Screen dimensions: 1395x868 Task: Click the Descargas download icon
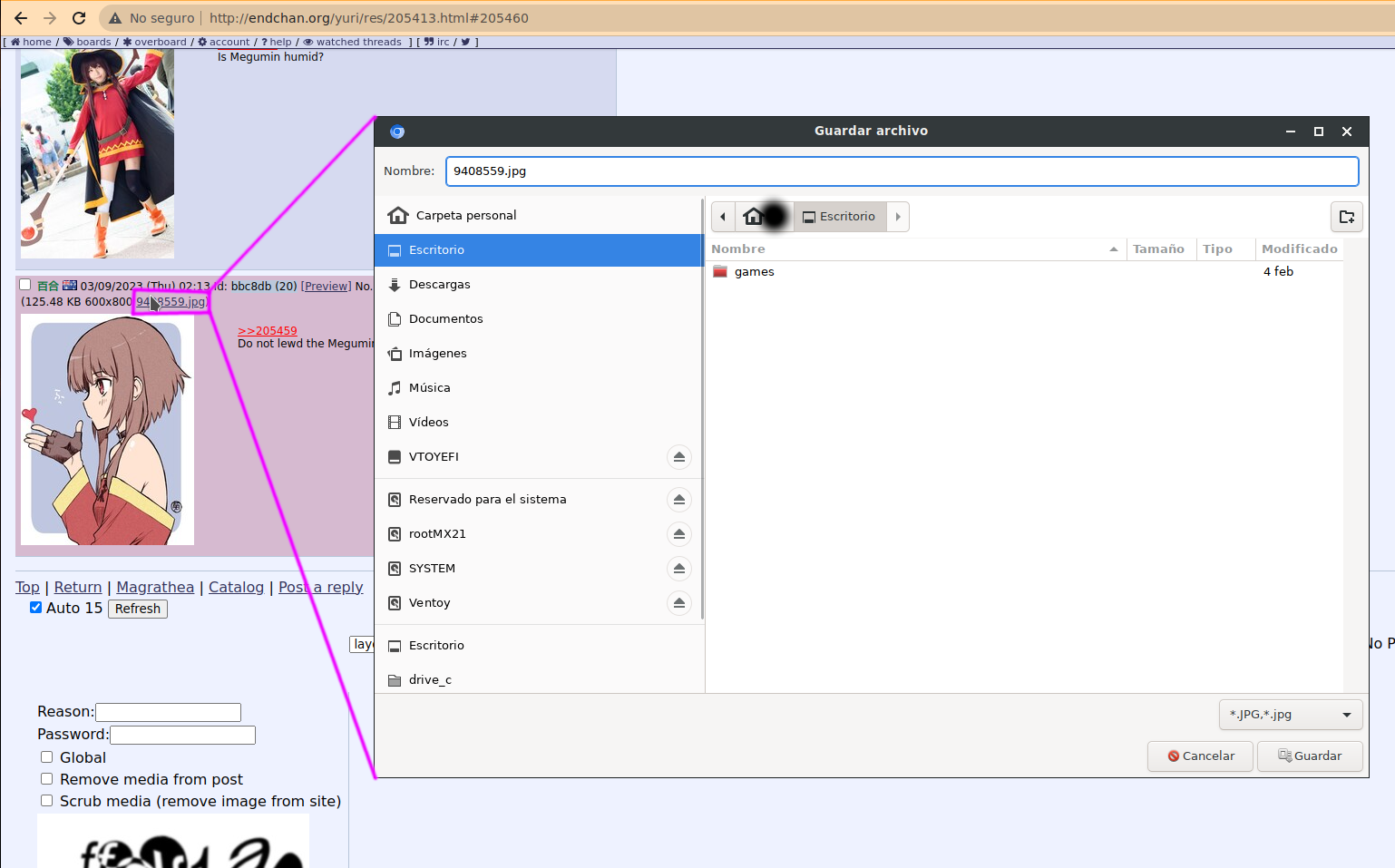coord(395,285)
